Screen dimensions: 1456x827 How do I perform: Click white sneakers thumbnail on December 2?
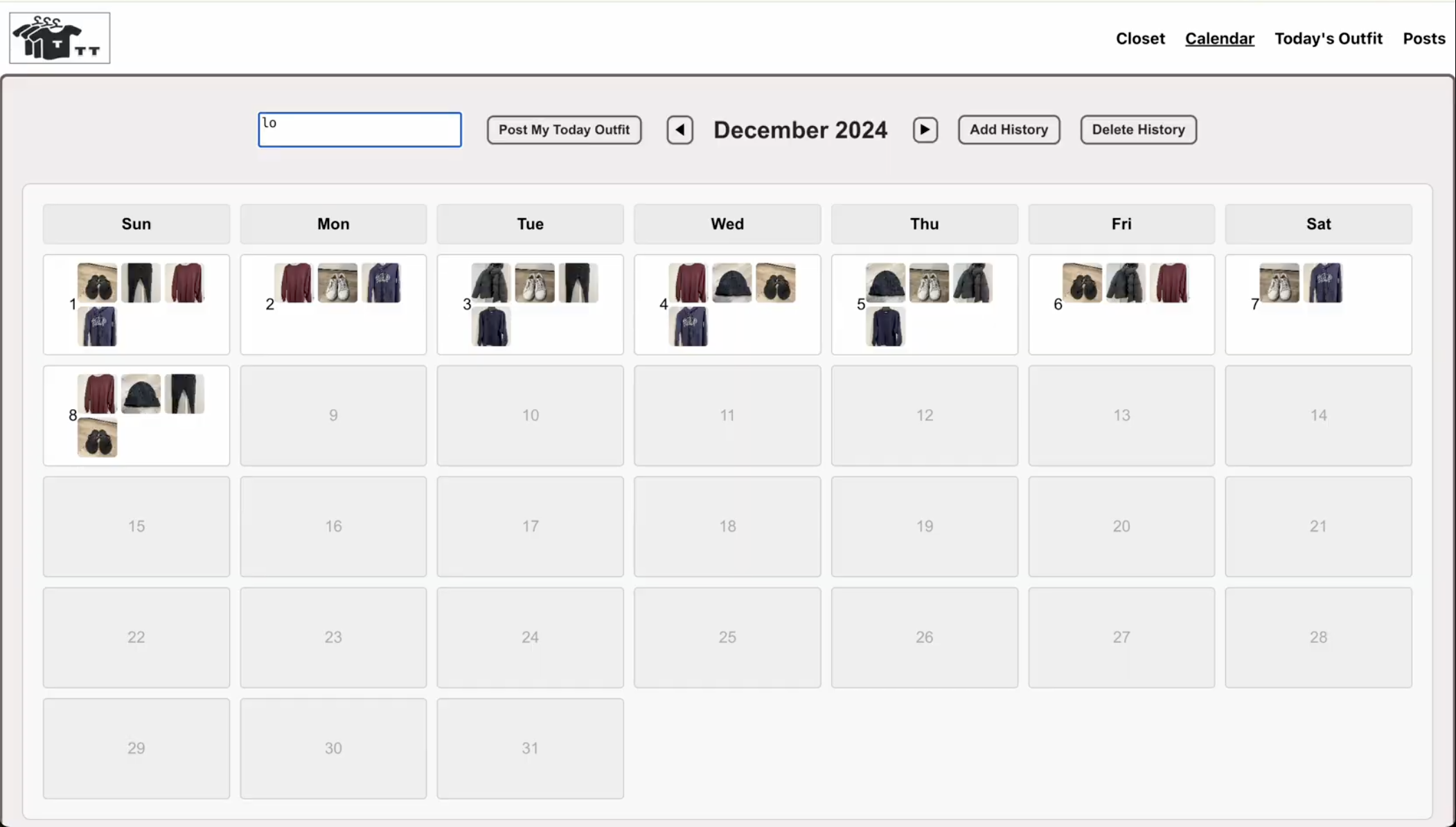coord(337,283)
